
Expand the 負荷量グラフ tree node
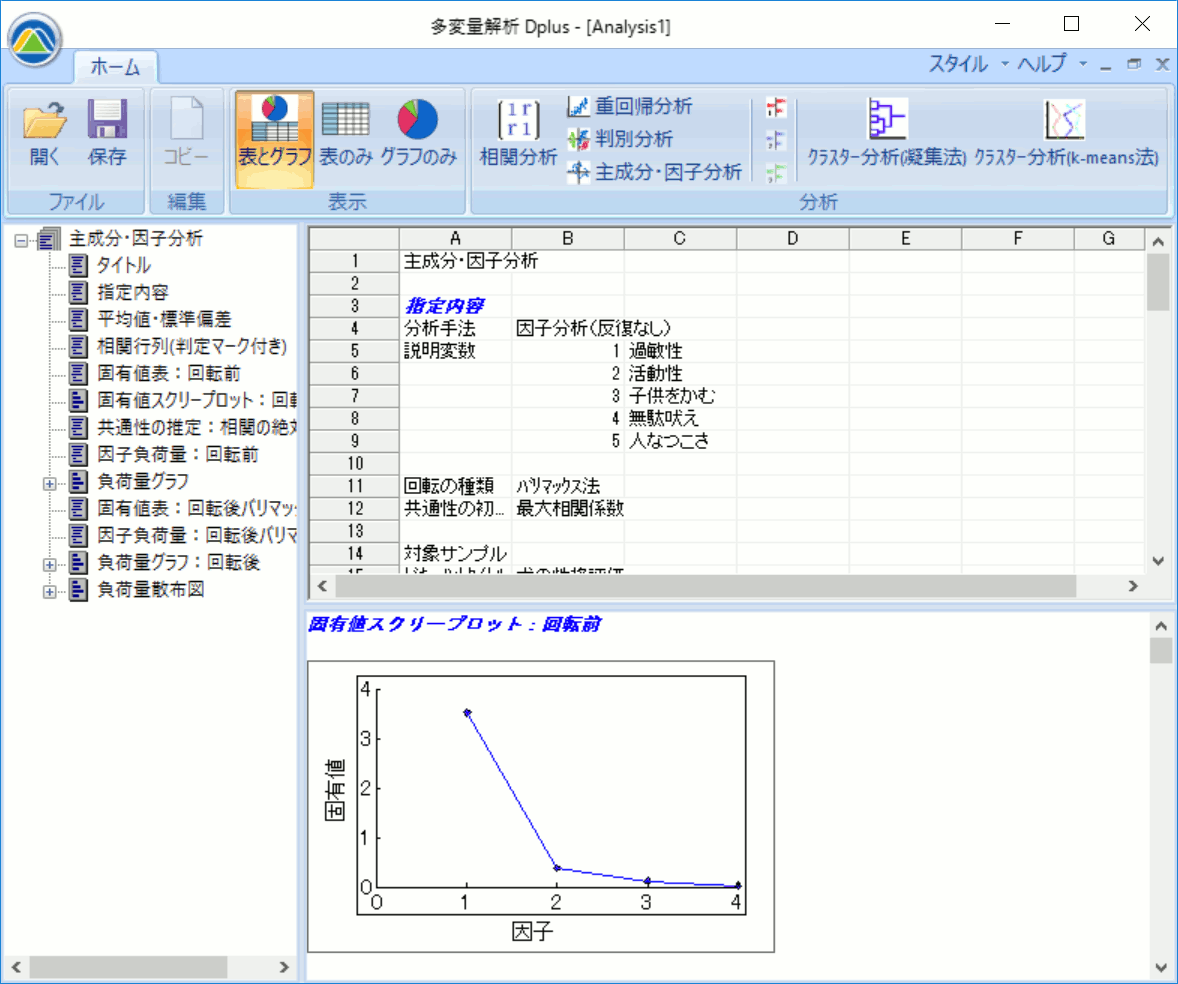coord(50,484)
